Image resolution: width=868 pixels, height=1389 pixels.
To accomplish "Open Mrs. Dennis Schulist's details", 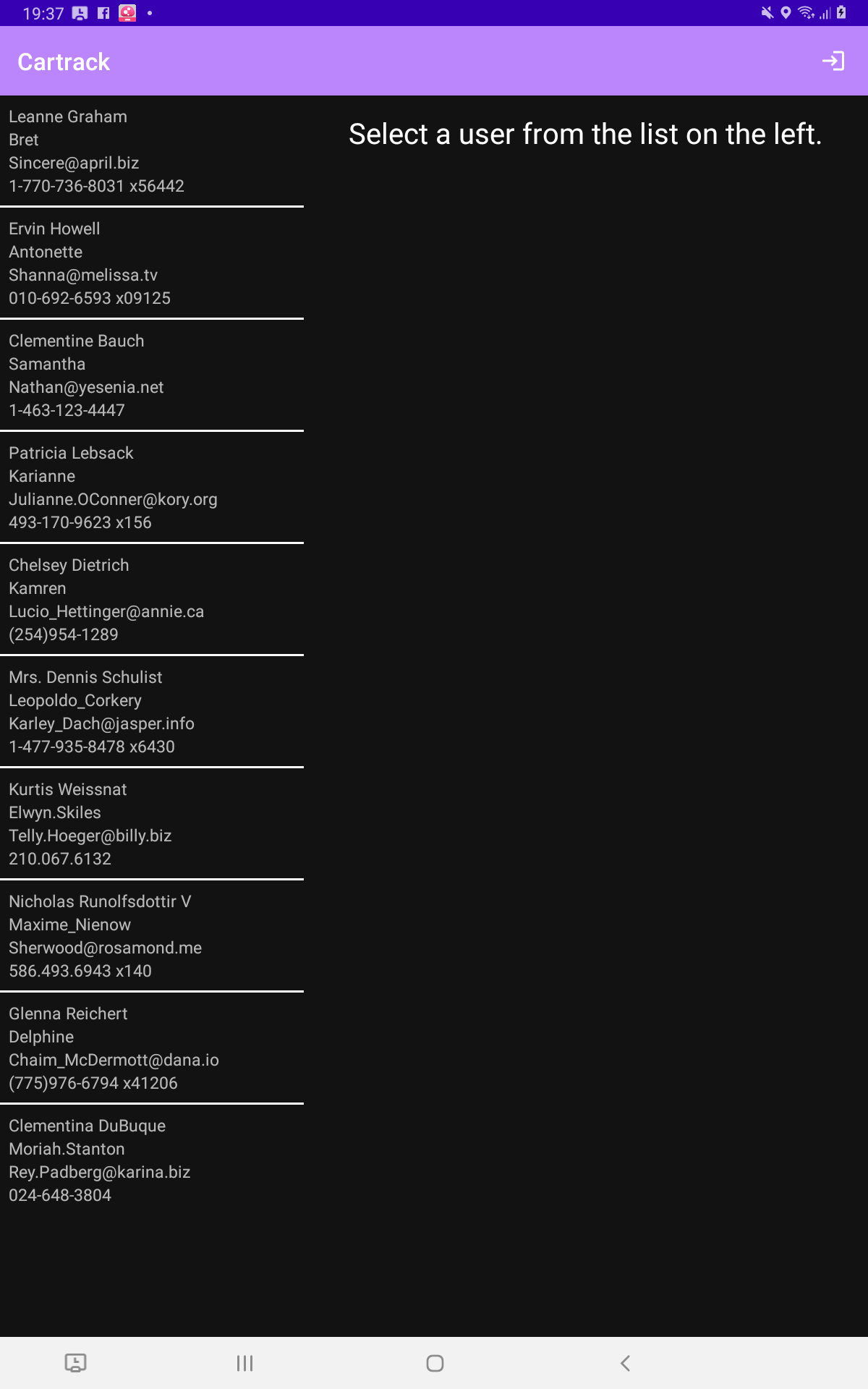I will pyautogui.click(x=150, y=712).
